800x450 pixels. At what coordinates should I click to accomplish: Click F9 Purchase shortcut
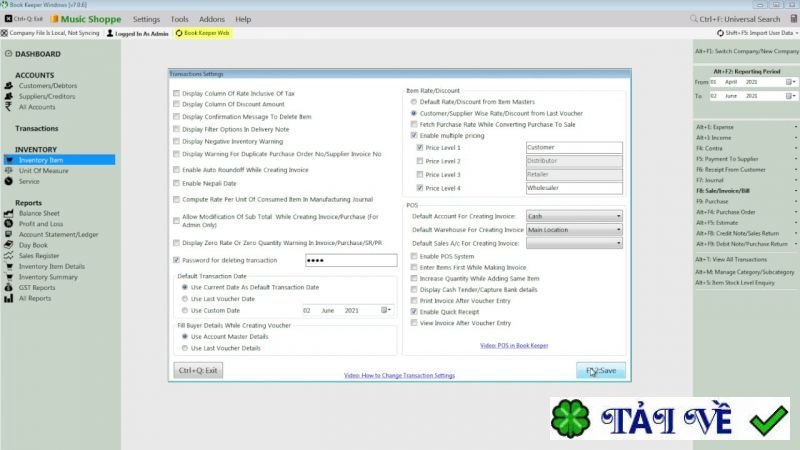(712, 202)
